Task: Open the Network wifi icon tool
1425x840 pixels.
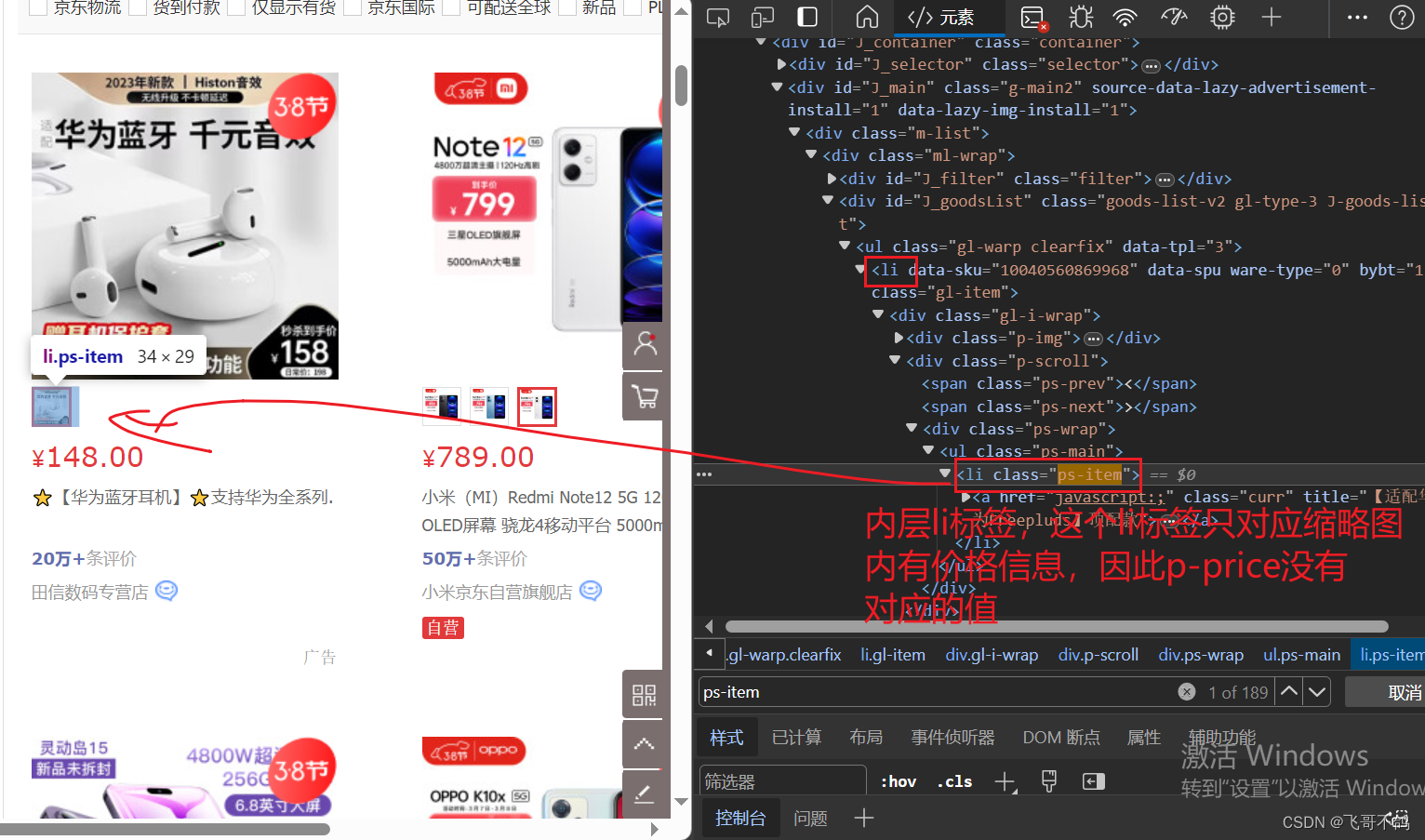Action: (1125, 17)
